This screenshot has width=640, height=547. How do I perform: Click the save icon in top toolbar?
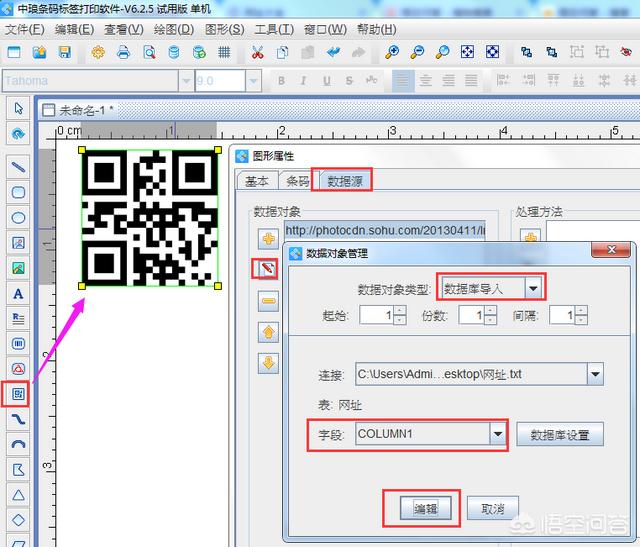(65, 52)
